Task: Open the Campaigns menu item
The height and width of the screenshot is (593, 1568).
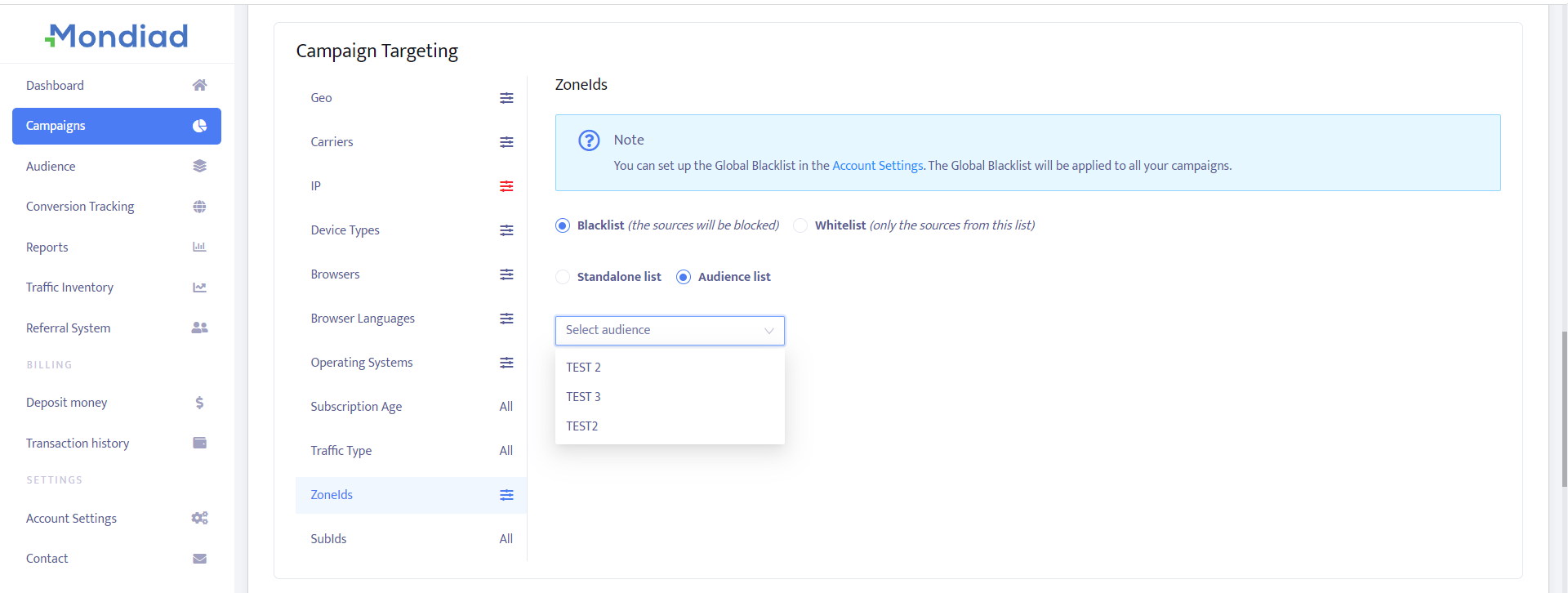Action: coord(117,126)
